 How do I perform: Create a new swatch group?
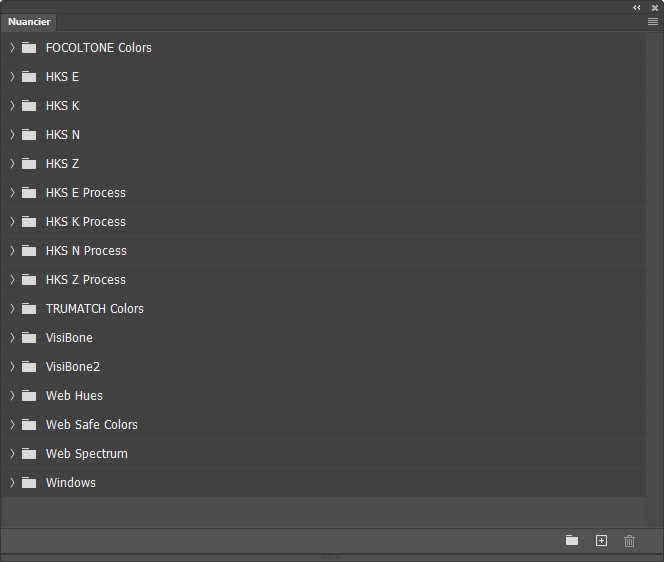coord(572,540)
